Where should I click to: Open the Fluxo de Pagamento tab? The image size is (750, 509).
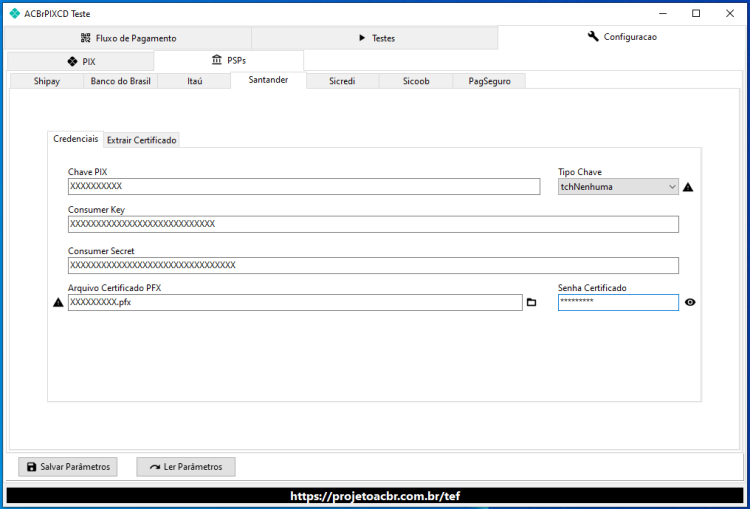128,38
